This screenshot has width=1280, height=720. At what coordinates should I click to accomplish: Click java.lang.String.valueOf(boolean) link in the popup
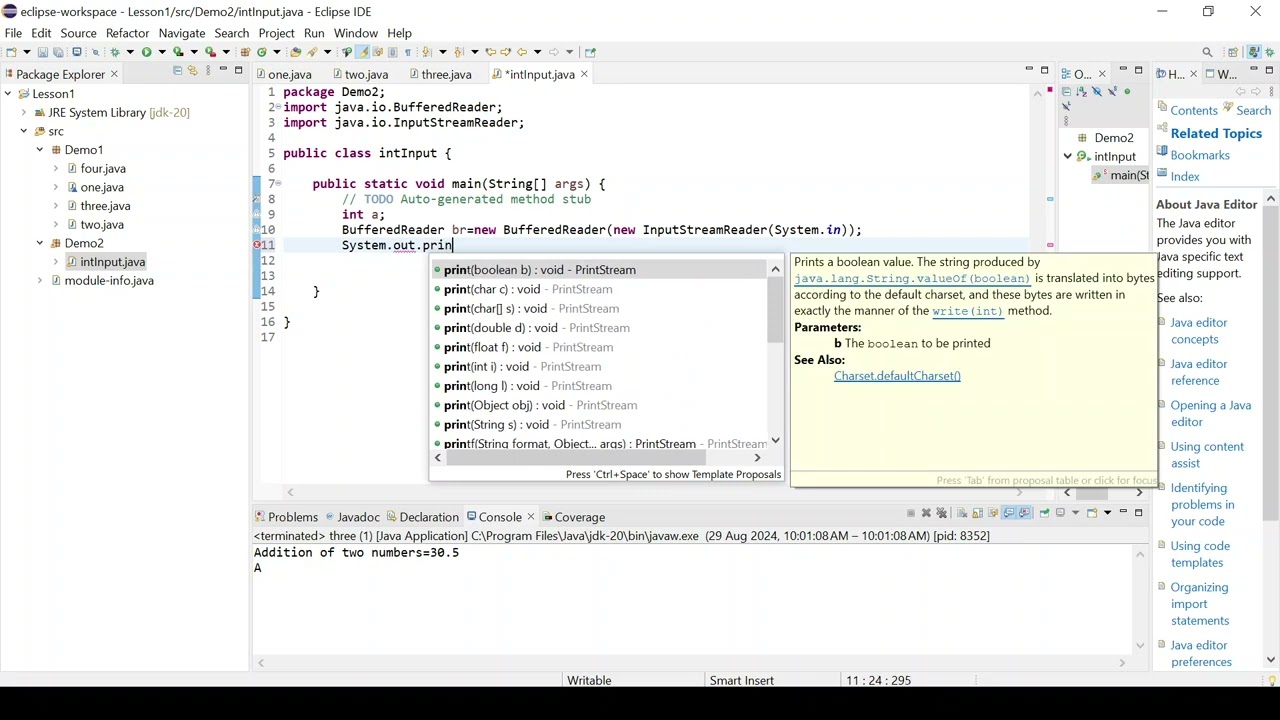(x=912, y=279)
